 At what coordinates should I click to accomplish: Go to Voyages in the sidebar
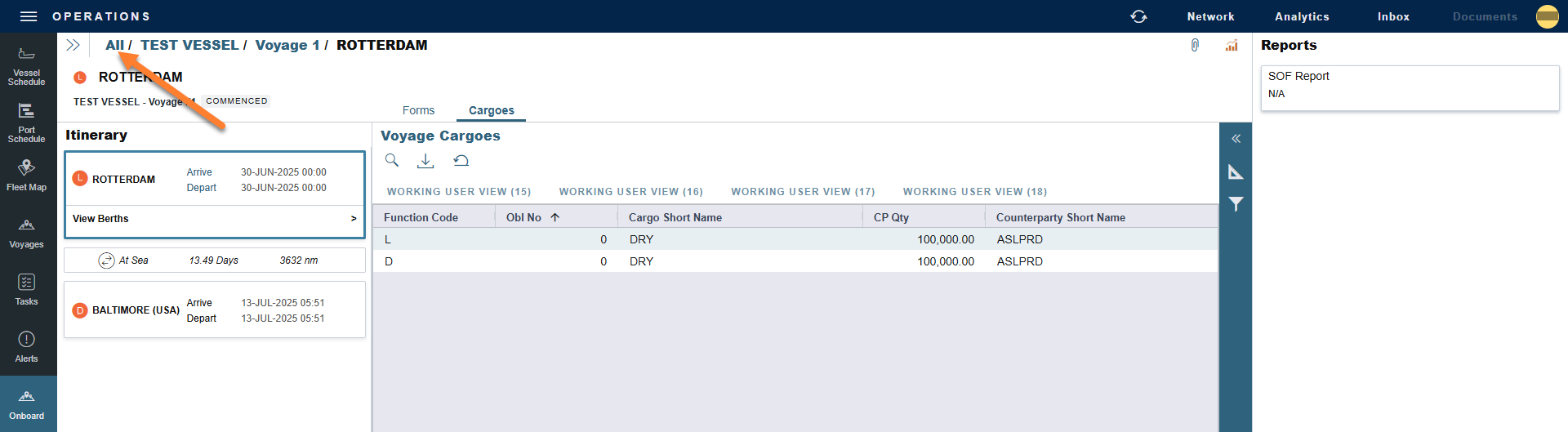pyautogui.click(x=27, y=234)
